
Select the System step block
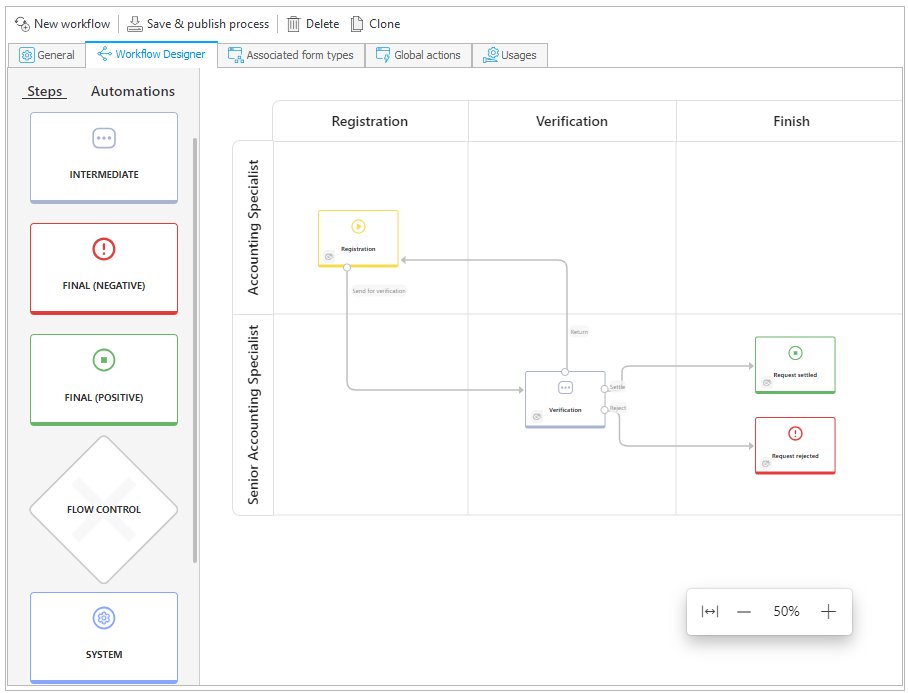(104, 637)
